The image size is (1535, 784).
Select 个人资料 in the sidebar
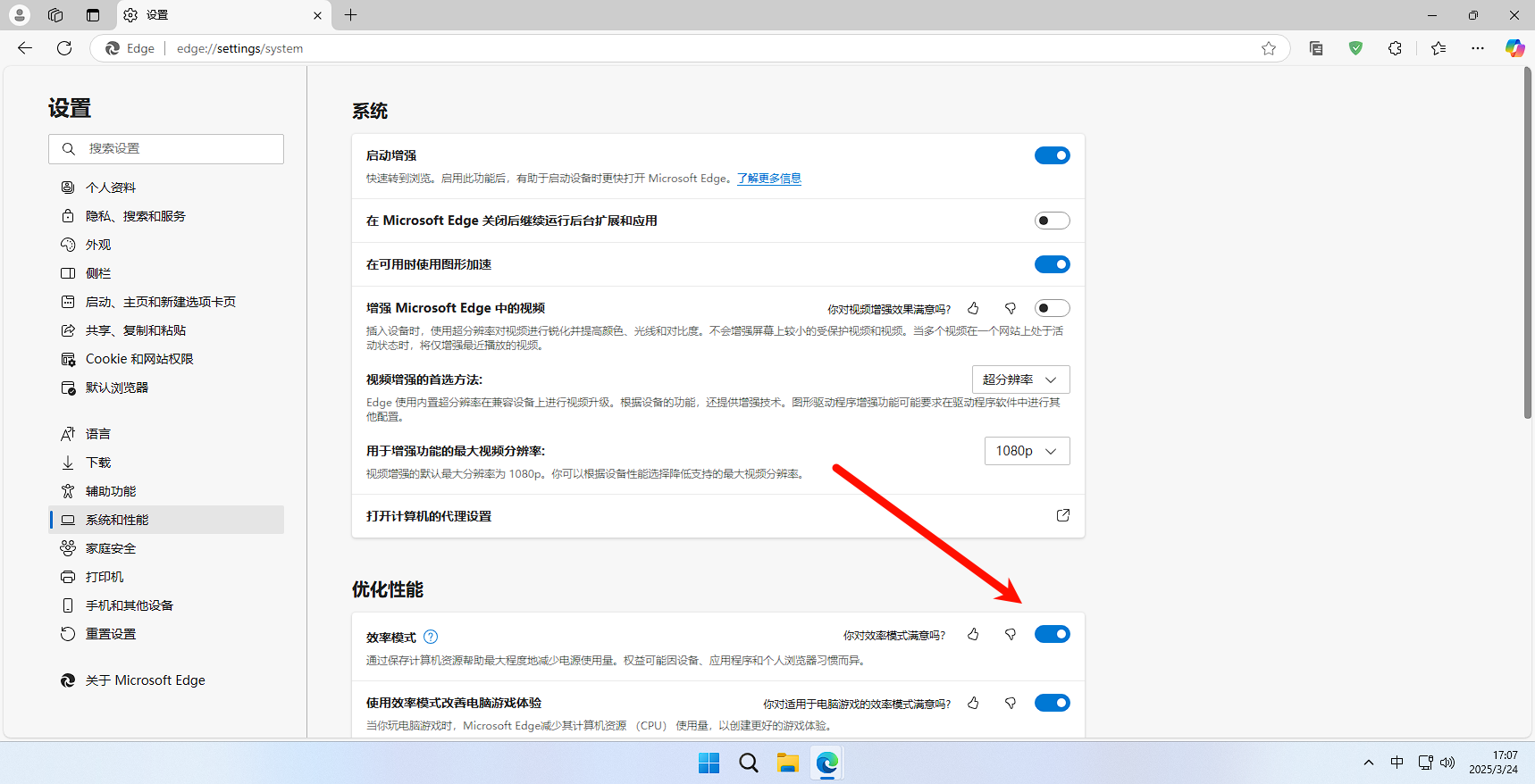click(166, 188)
